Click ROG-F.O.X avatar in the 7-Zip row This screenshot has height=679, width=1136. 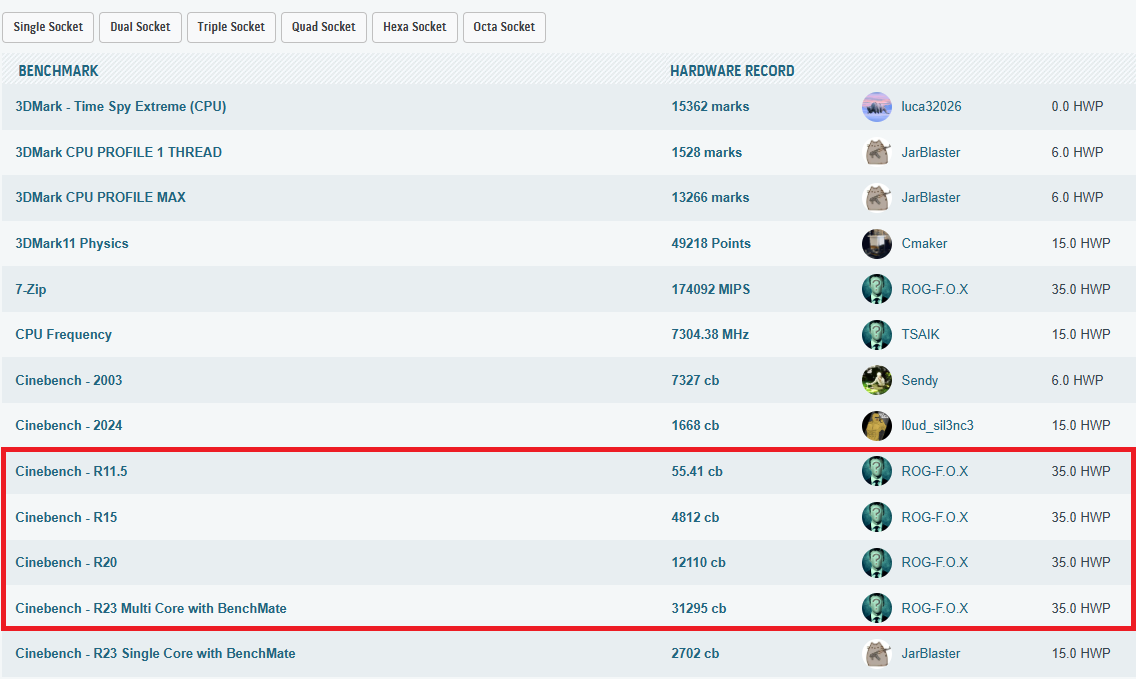(876, 290)
